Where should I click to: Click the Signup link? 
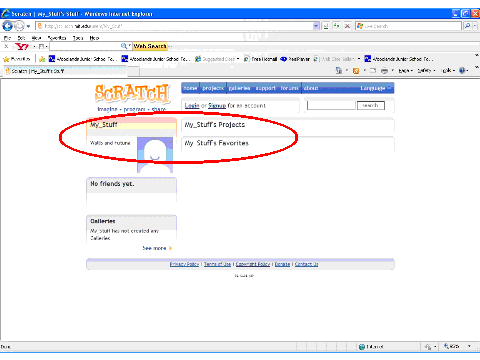[217, 106]
